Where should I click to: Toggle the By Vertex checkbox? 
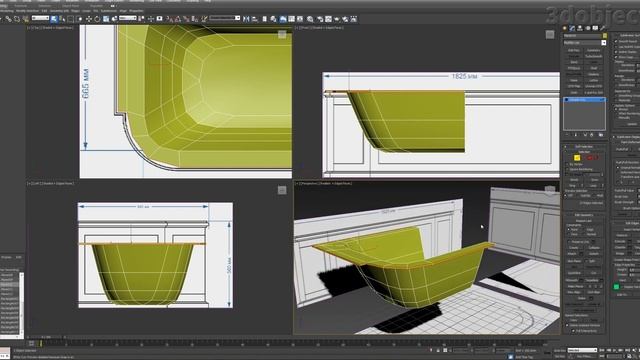(x=567, y=164)
